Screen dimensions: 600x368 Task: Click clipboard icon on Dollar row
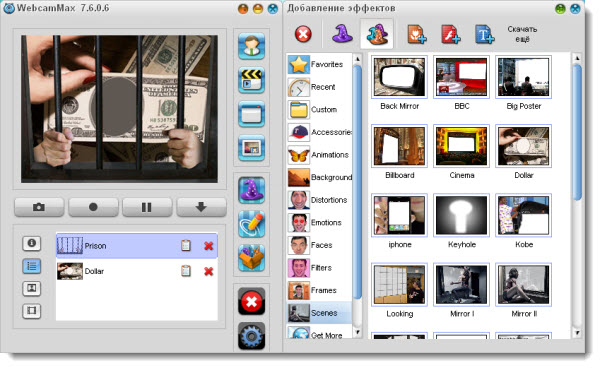click(186, 271)
